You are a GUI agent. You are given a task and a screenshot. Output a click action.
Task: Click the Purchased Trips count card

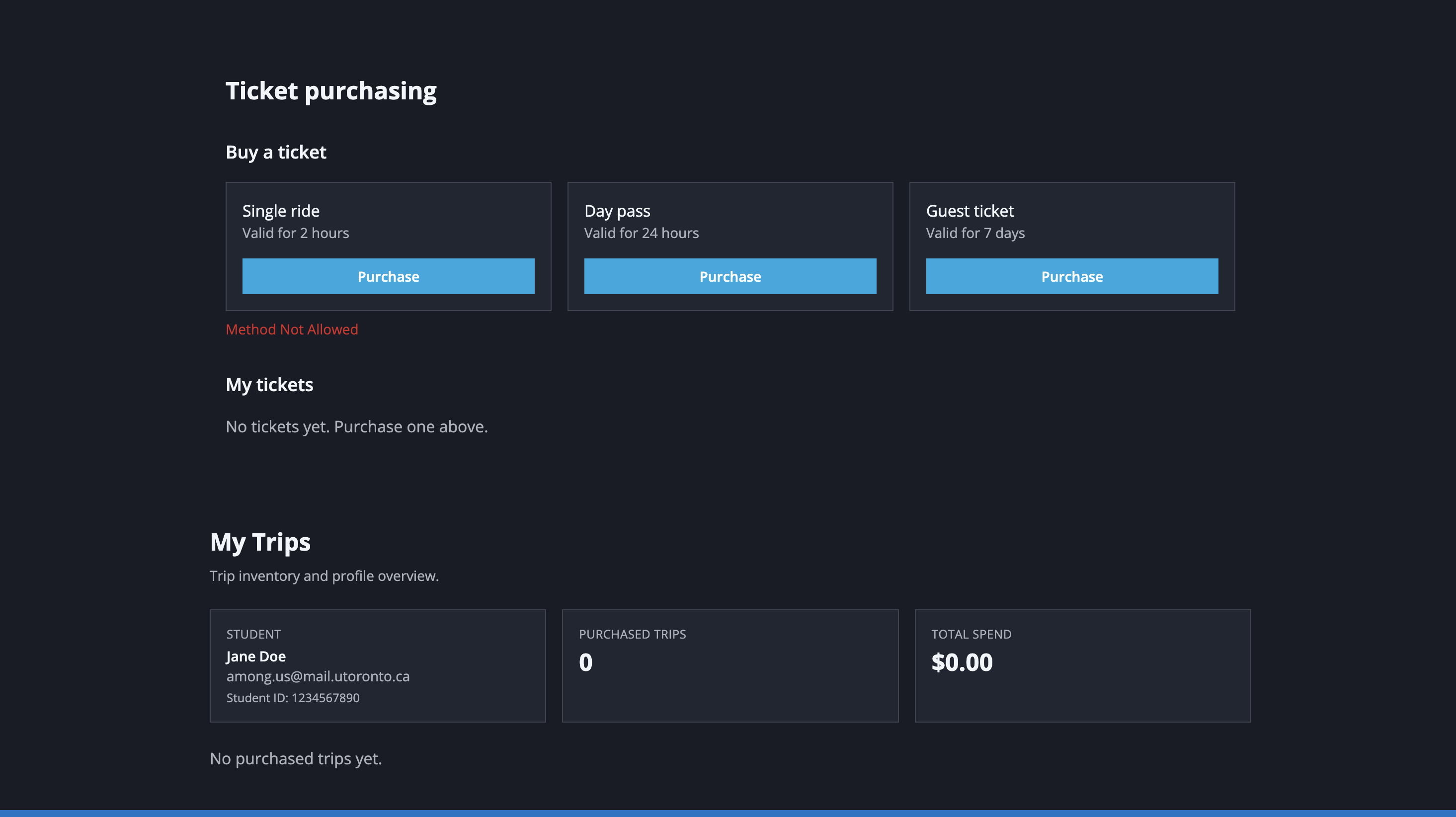(729, 665)
